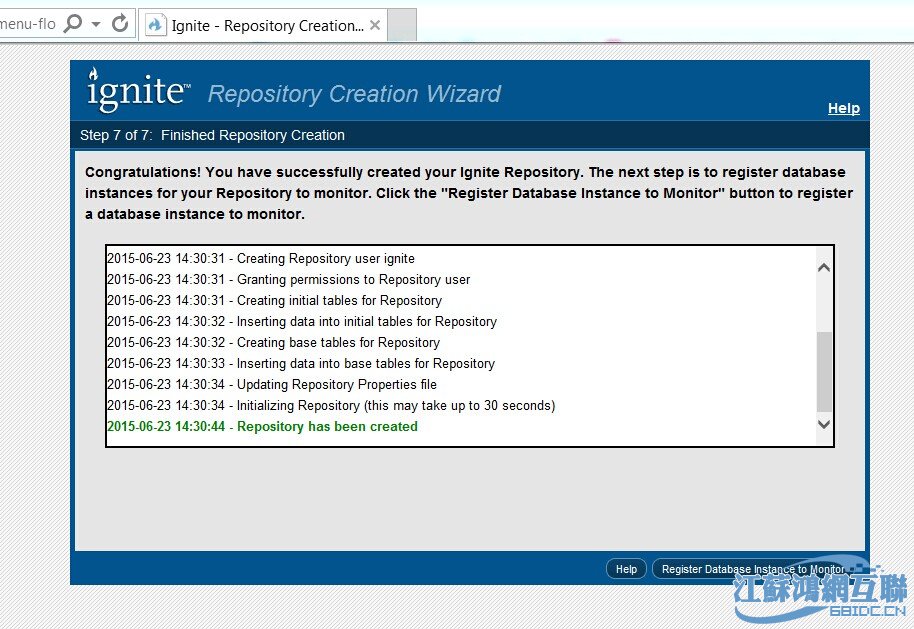The height and width of the screenshot is (629, 914).
Task: Click the Ignite tab favicon
Action: (x=156, y=25)
